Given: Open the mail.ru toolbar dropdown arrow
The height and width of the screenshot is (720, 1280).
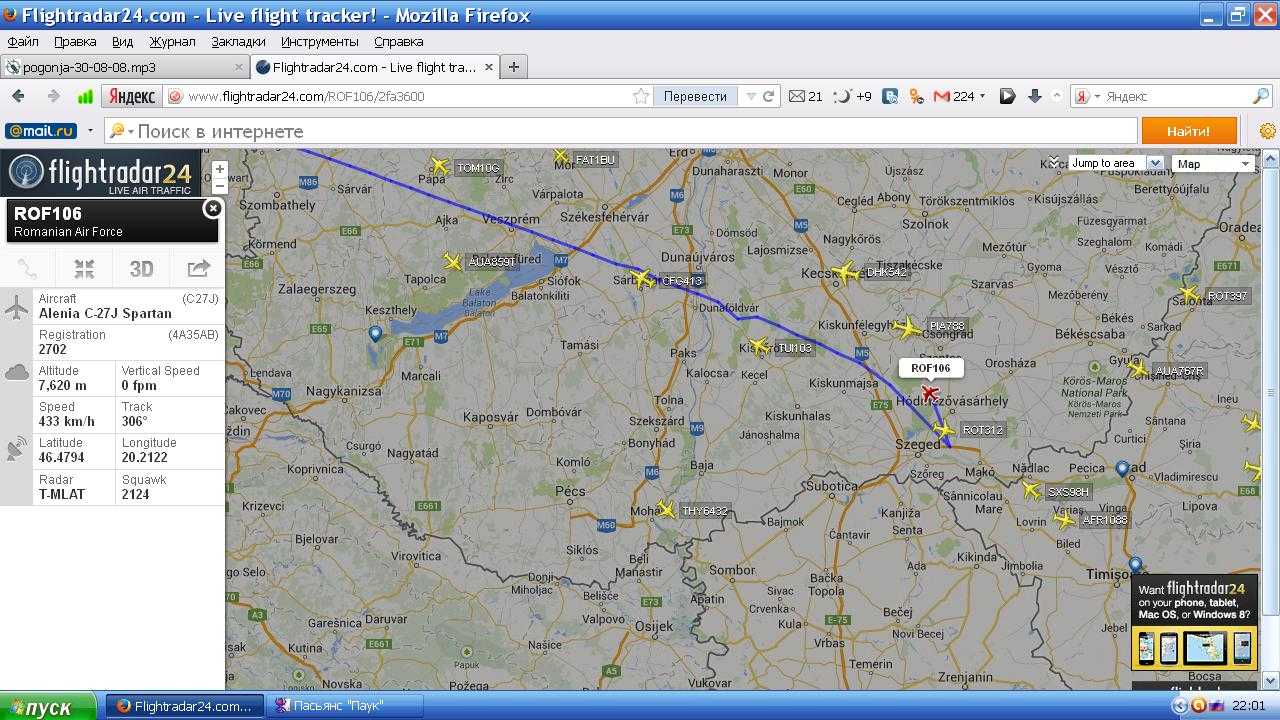Looking at the screenshot, I should coord(90,131).
